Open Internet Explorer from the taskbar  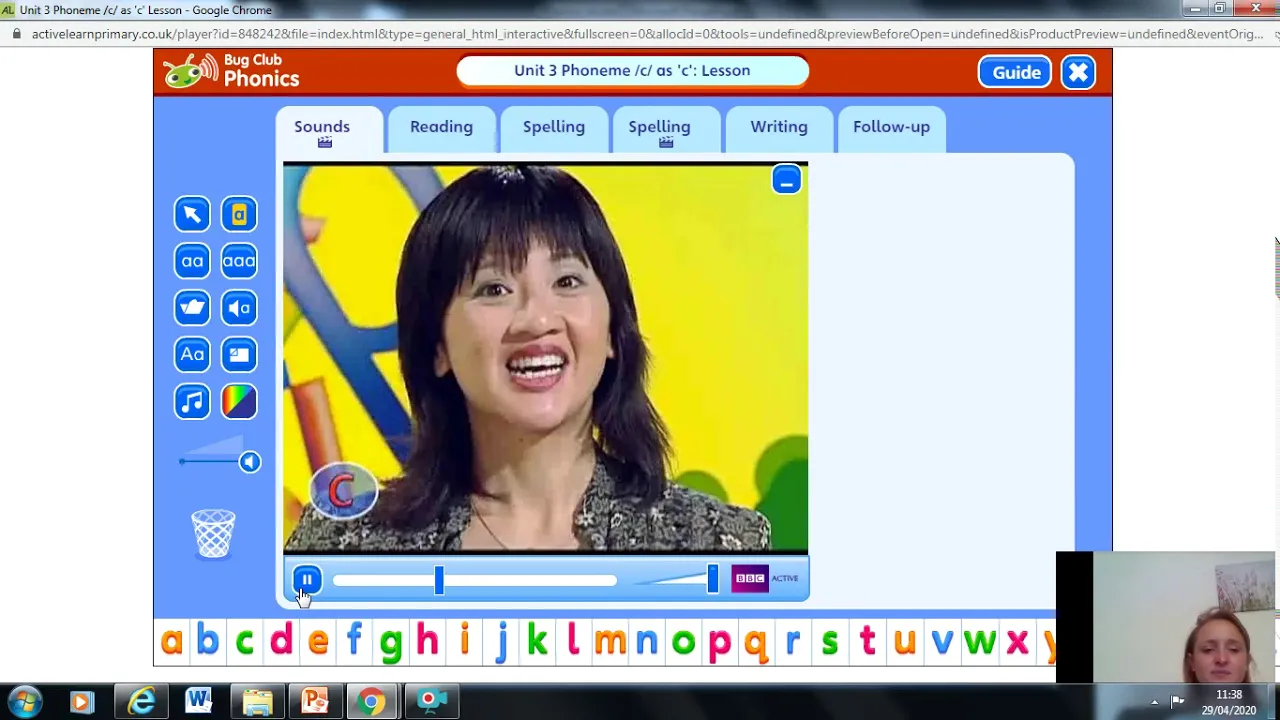click(x=140, y=702)
